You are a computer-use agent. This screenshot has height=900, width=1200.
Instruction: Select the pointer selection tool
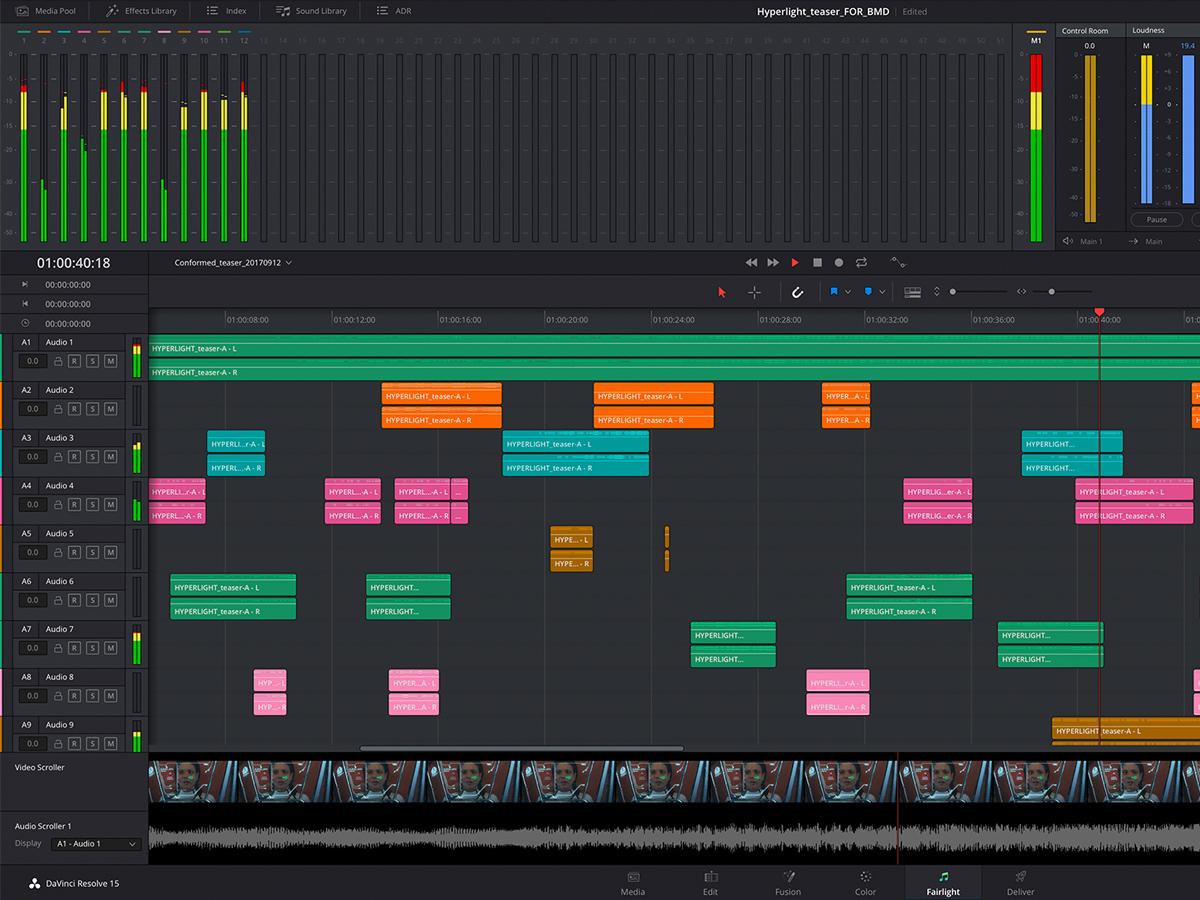coord(722,291)
